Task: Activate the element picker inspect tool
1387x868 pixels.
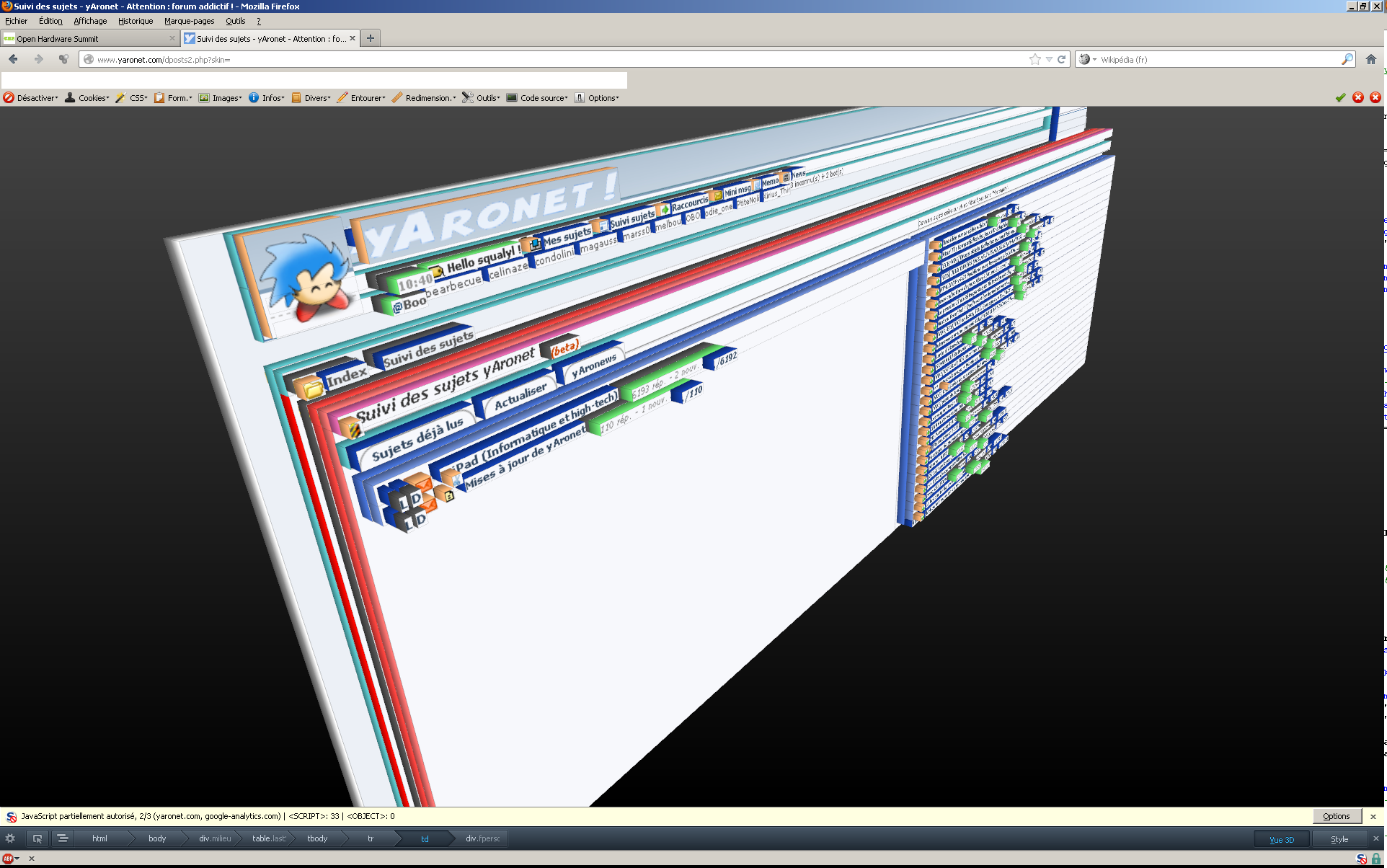Action: (x=37, y=838)
